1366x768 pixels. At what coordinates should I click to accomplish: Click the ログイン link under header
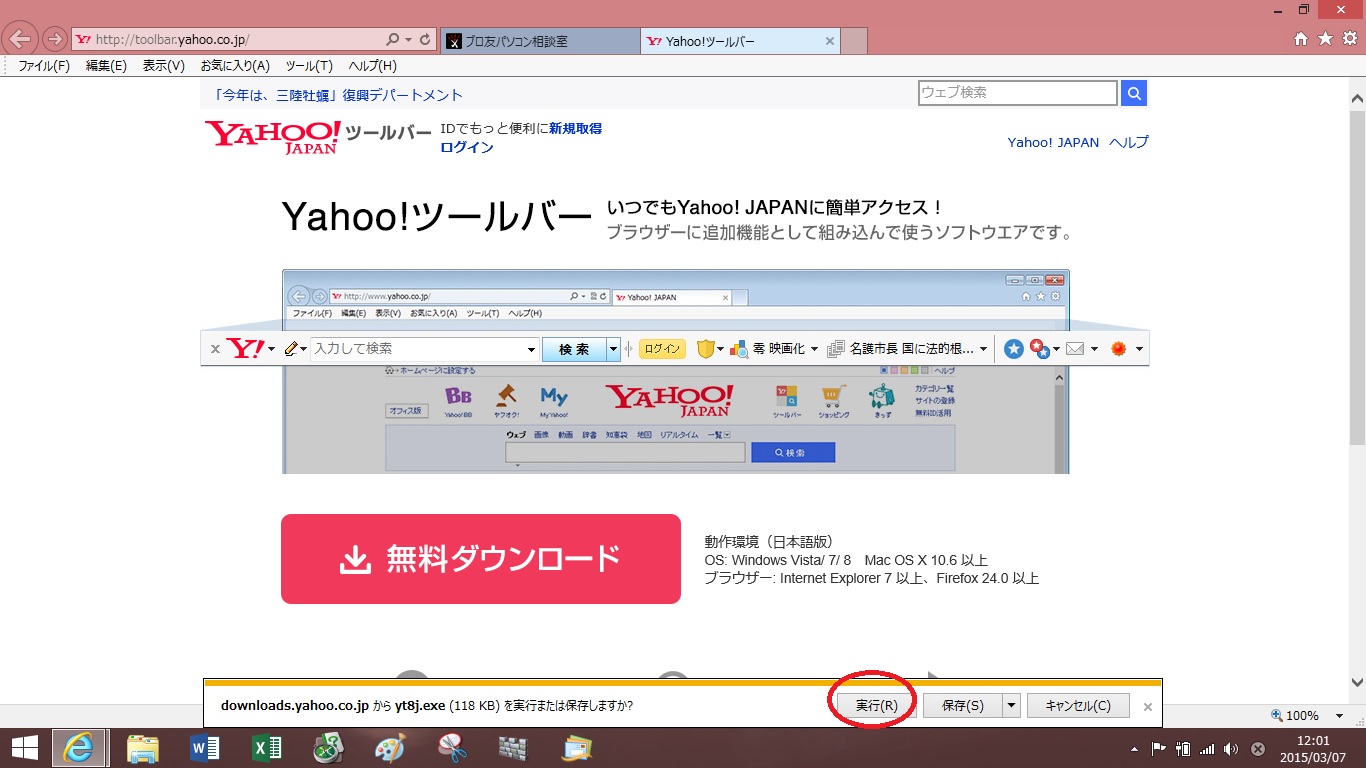pos(466,147)
